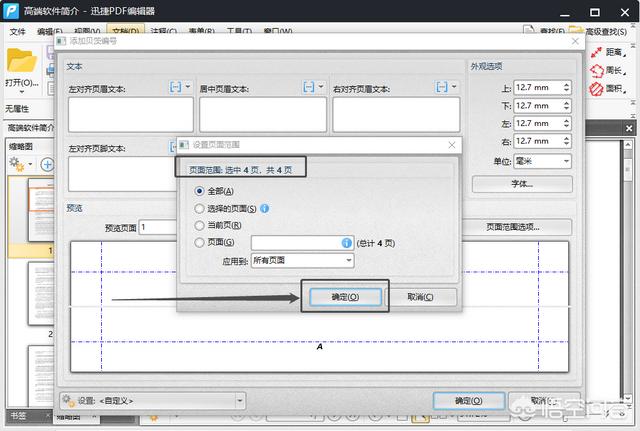Open the 单位 毫米 unit dropdown

[542, 161]
